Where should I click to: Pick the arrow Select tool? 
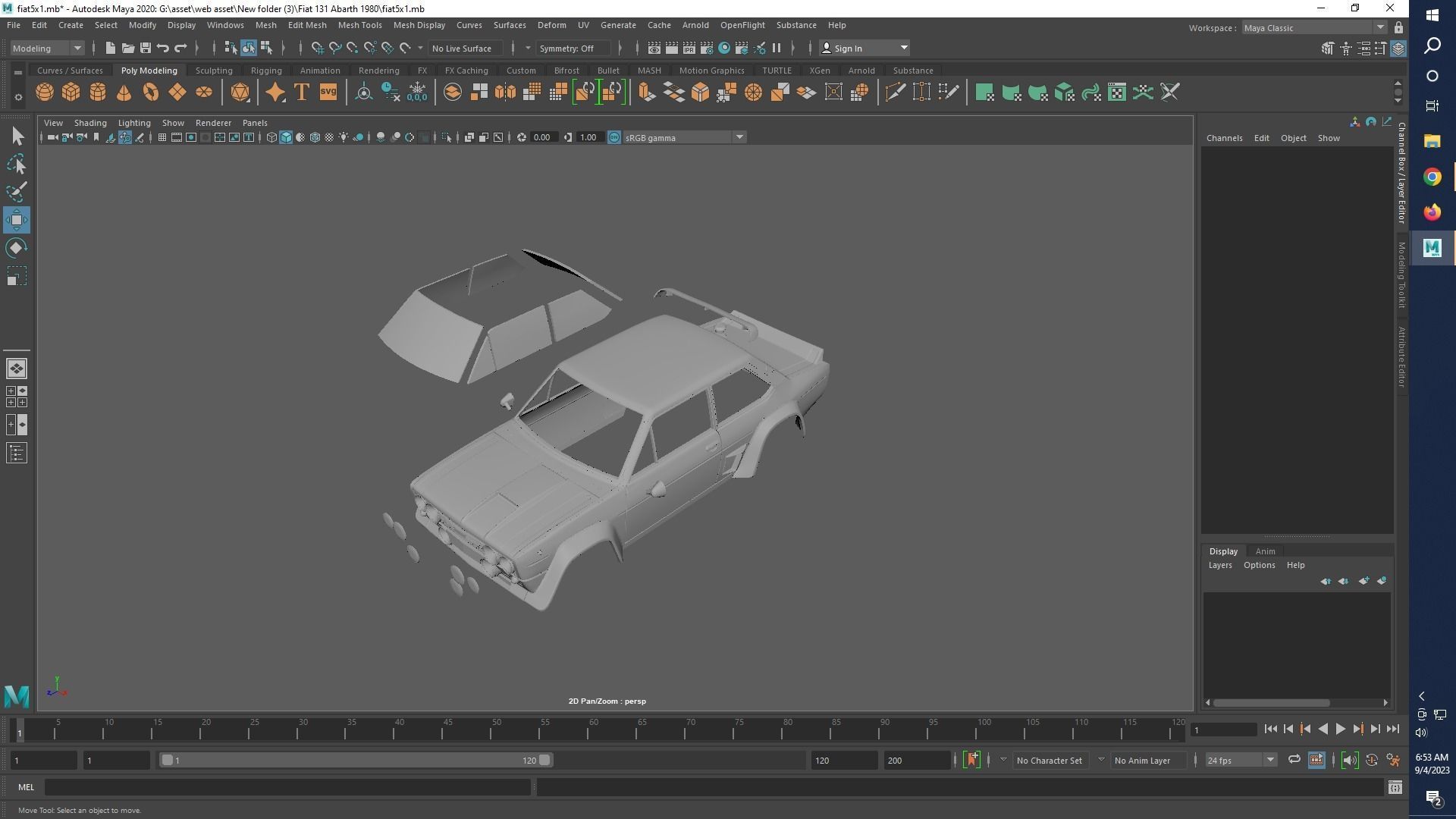[x=17, y=136]
